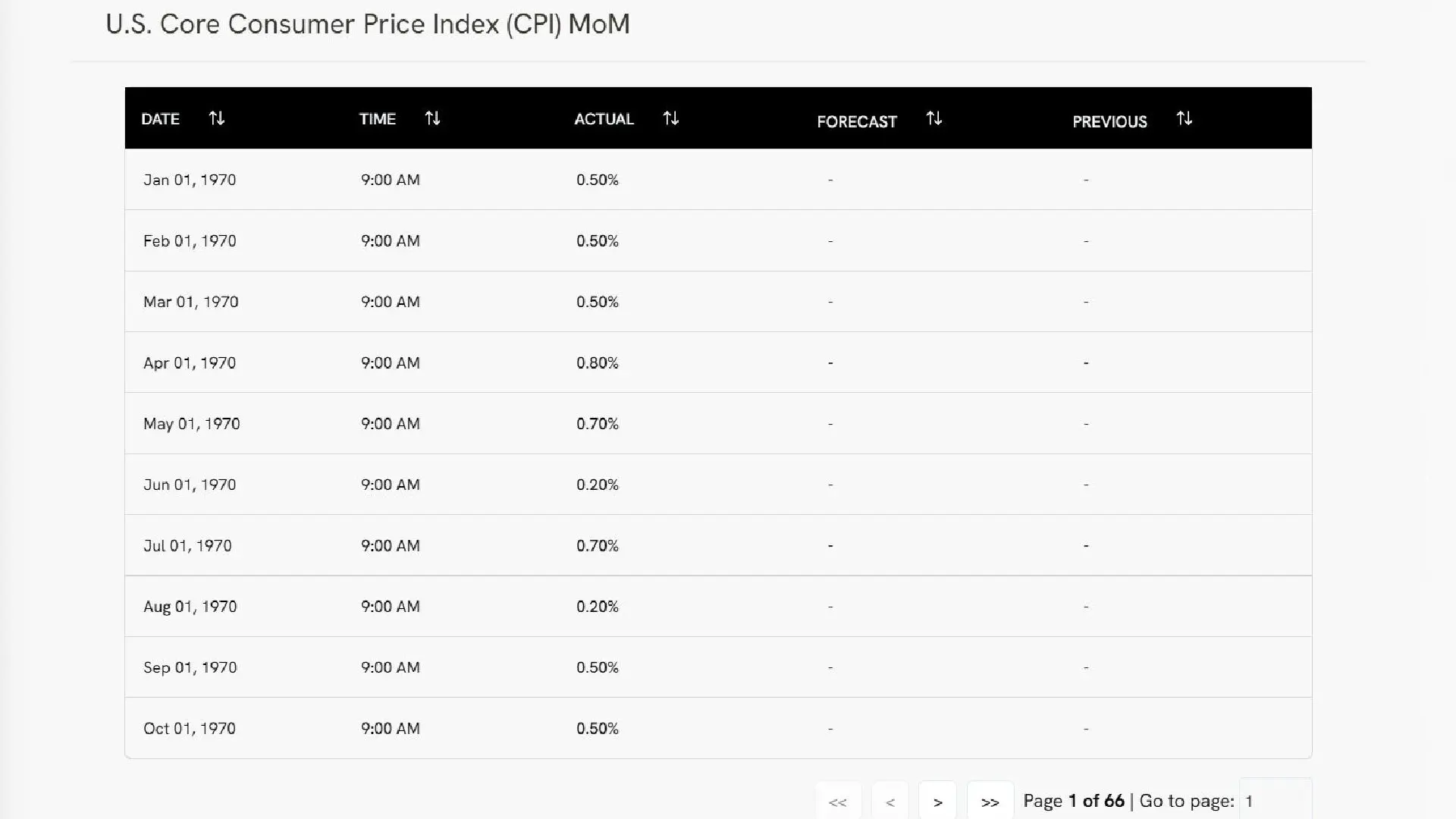Screen dimensions: 1456x819
Task: Select the FORECAST header text
Action: click(857, 121)
